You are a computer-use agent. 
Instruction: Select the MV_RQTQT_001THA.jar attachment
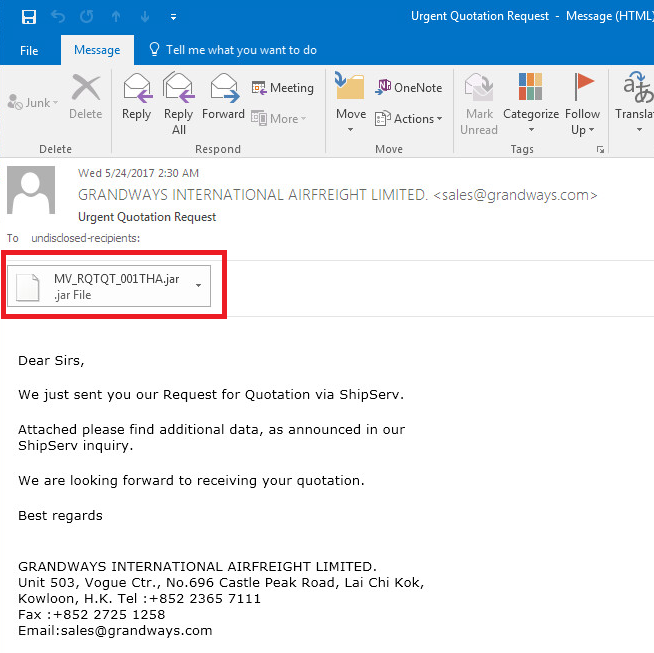(x=109, y=286)
